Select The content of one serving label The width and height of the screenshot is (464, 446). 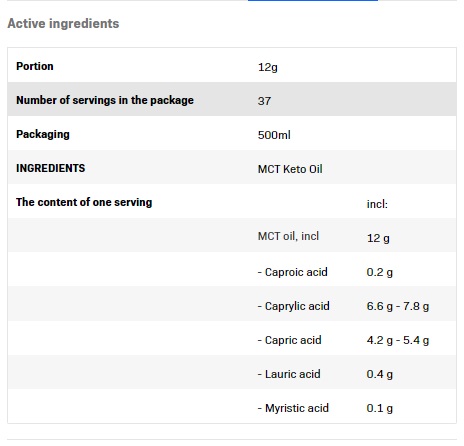84,202
